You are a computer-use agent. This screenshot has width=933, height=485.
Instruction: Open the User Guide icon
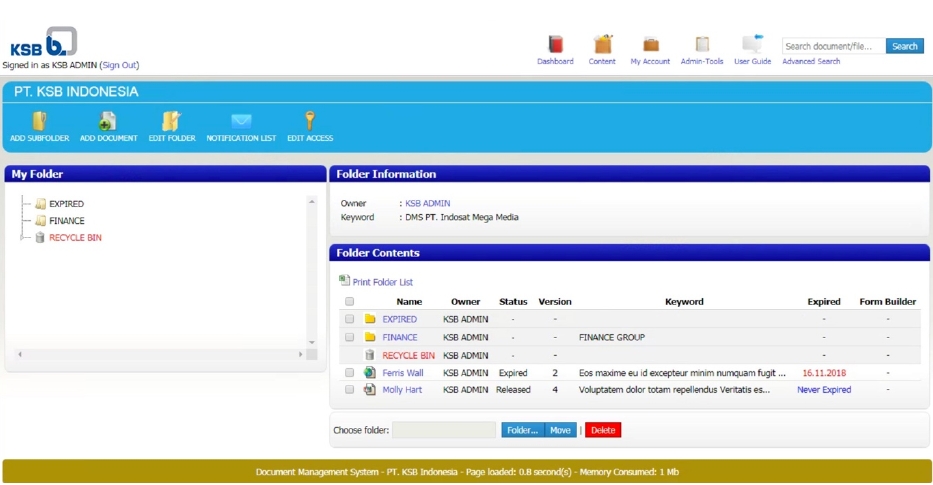pyautogui.click(x=752, y=45)
